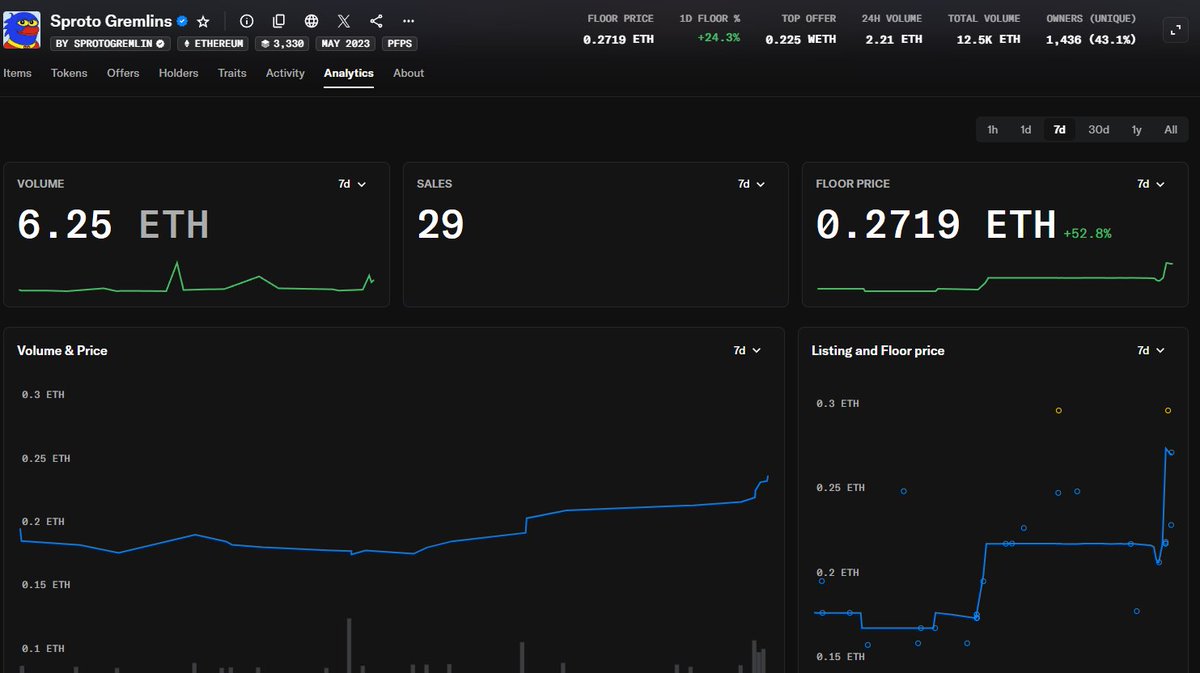Viewport: 1200px width, 673px height.
Task: Open the collection's X profile icon
Action: (344, 21)
